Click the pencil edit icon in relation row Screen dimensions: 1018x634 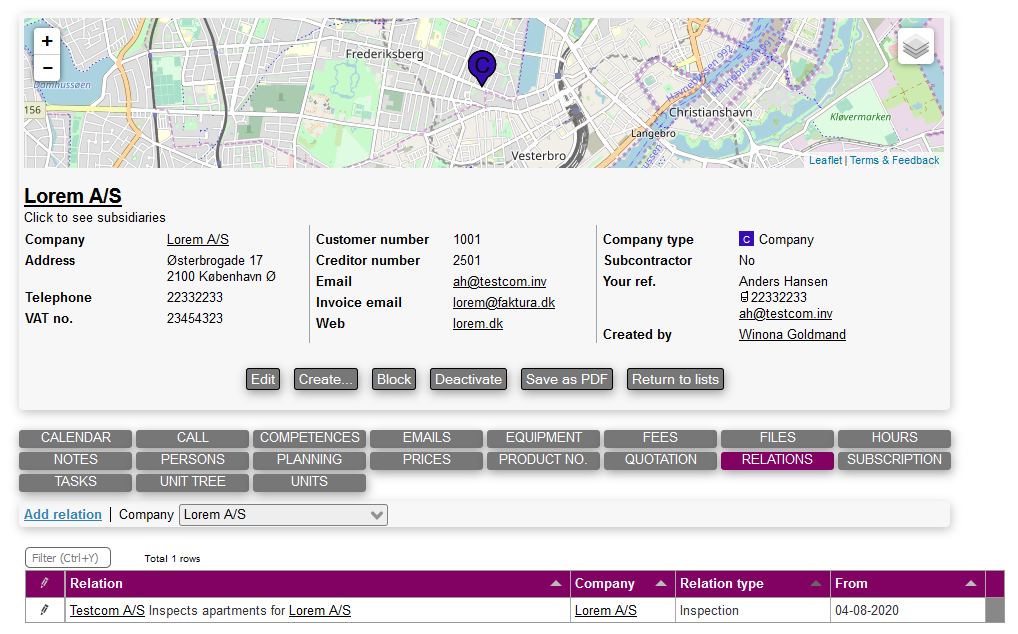tap(44, 610)
